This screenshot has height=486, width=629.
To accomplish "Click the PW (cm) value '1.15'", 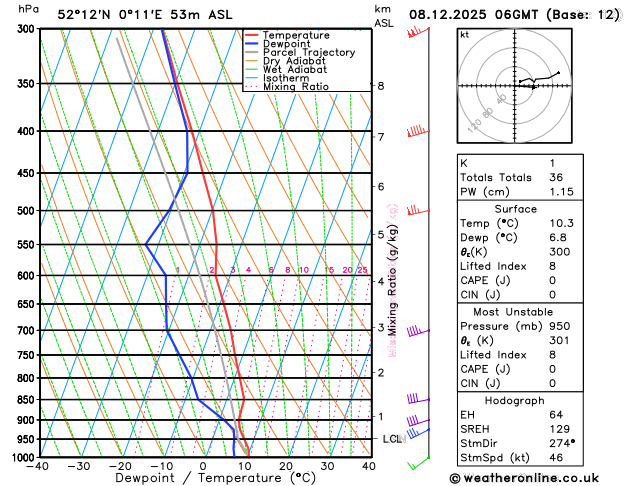I will coord(561,192).
